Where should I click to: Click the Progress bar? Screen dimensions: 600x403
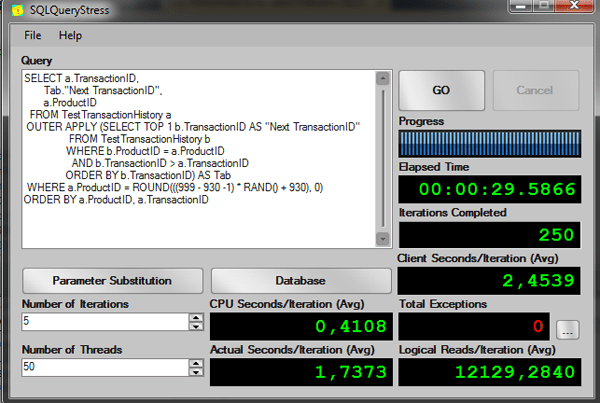coord(490,144)
